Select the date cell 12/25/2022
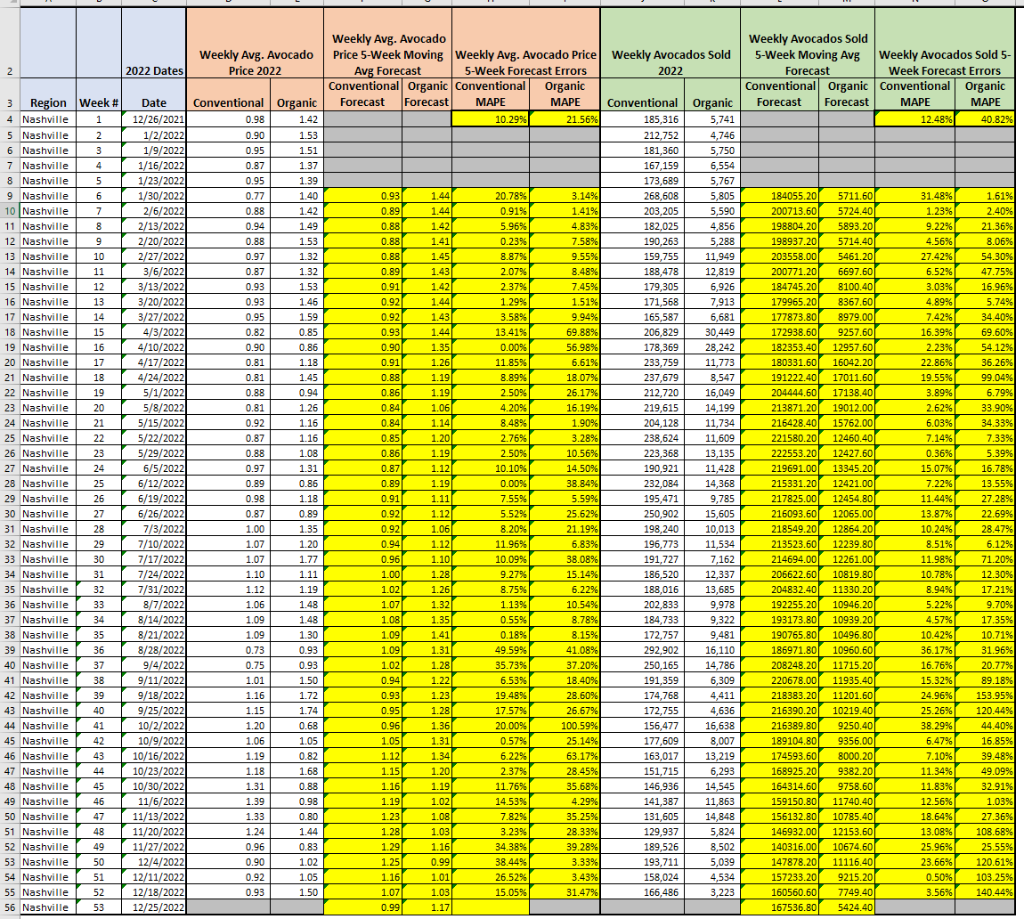Screen dimensions: 1024x919 tap(153, 907)
